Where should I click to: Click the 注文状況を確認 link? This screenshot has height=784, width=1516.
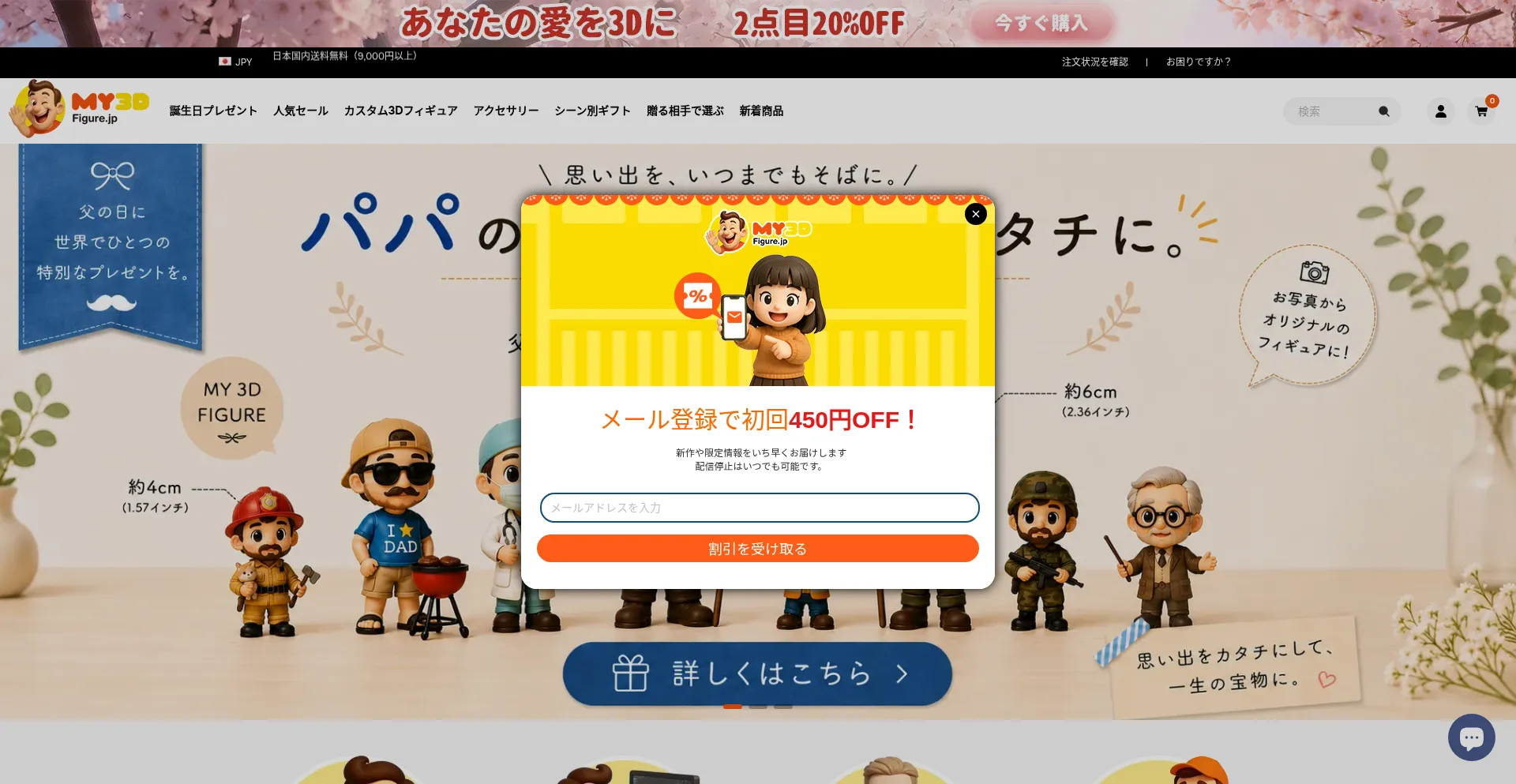(x=1095, y=62)
